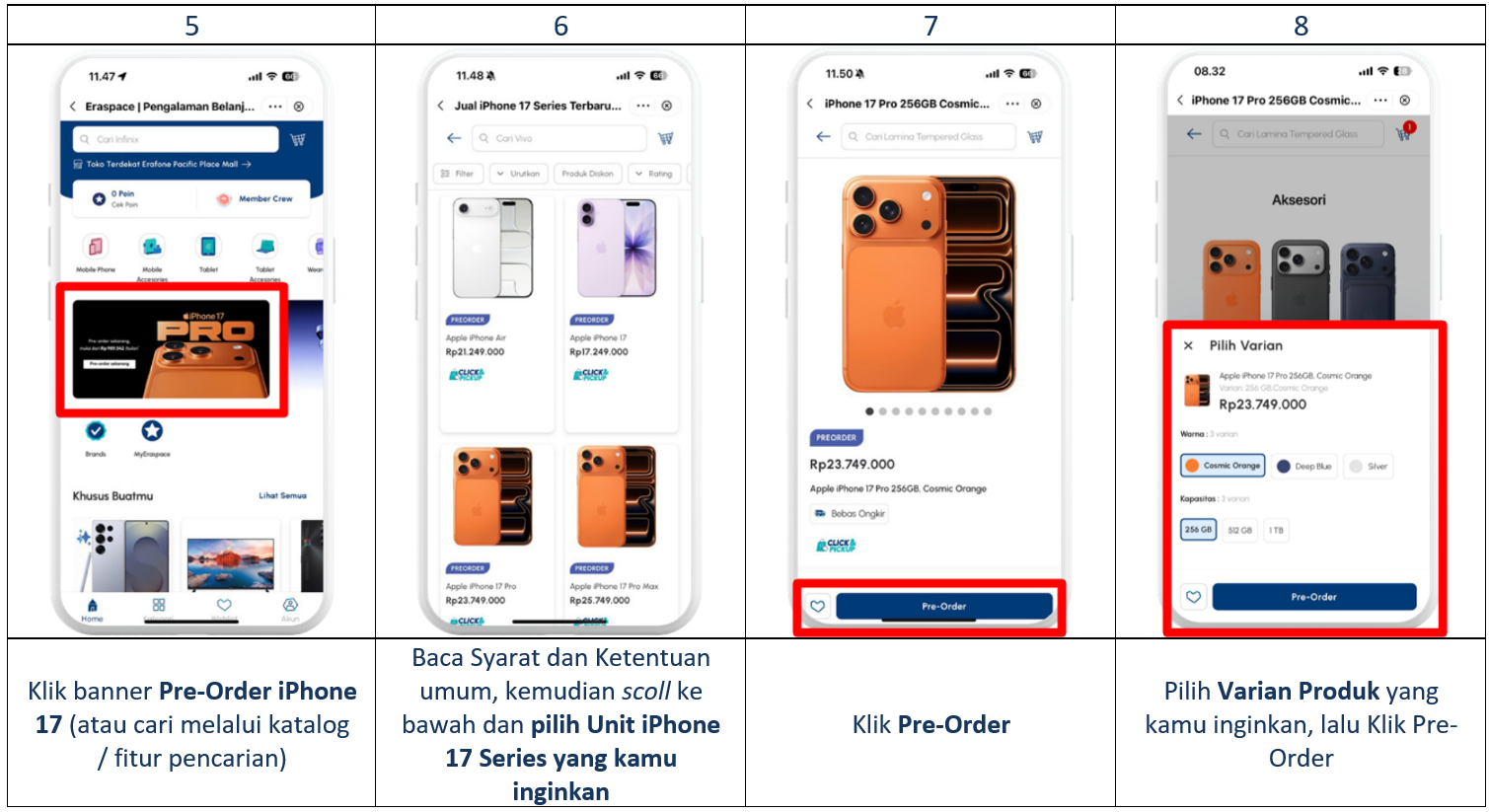The width and height of the screenshot is (1489, 812).
Task: Pick the Deep Blue color swatch
Action: (x=1304, y=466)
